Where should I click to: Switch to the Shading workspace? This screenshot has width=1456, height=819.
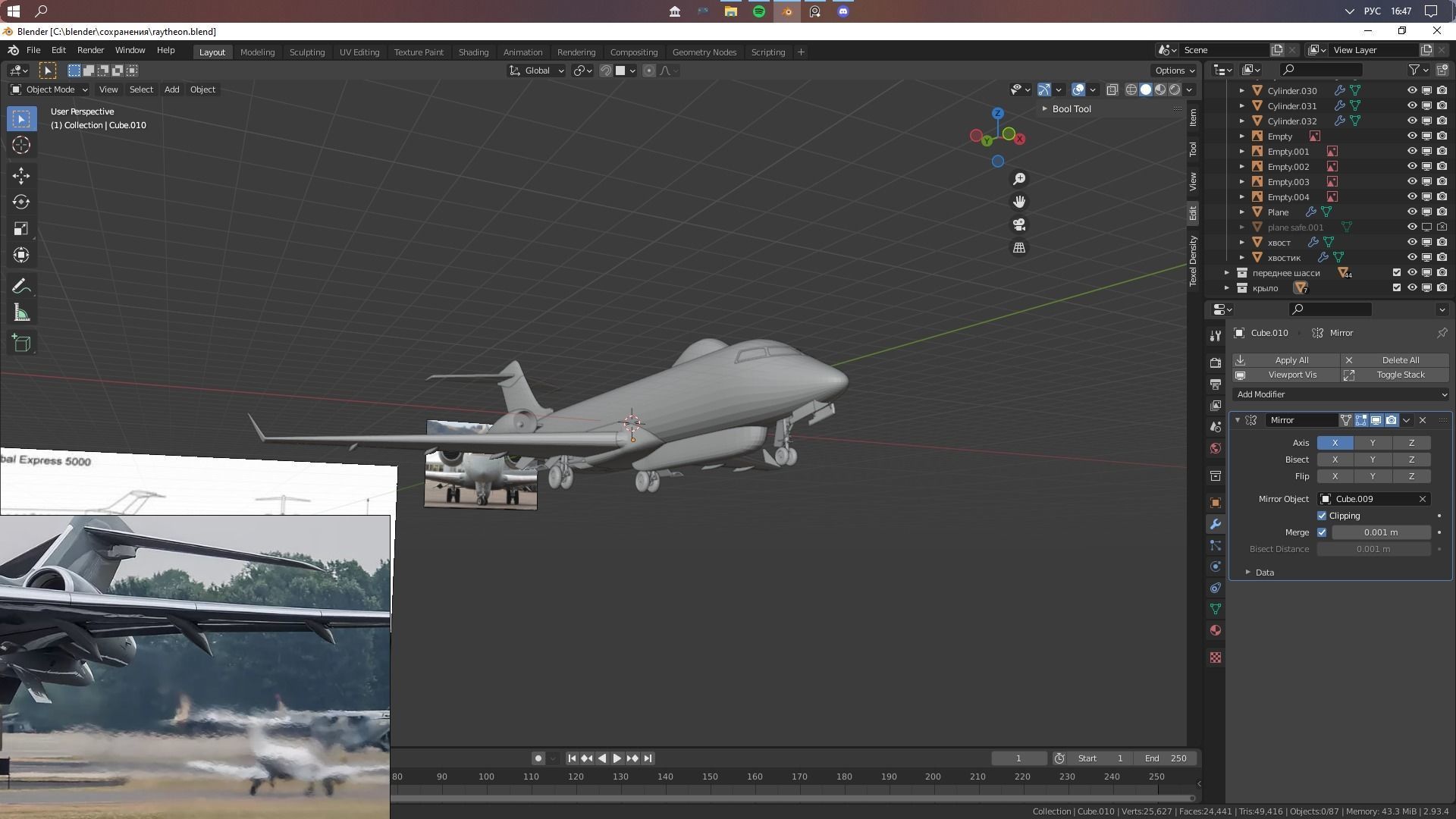[473, 52]
